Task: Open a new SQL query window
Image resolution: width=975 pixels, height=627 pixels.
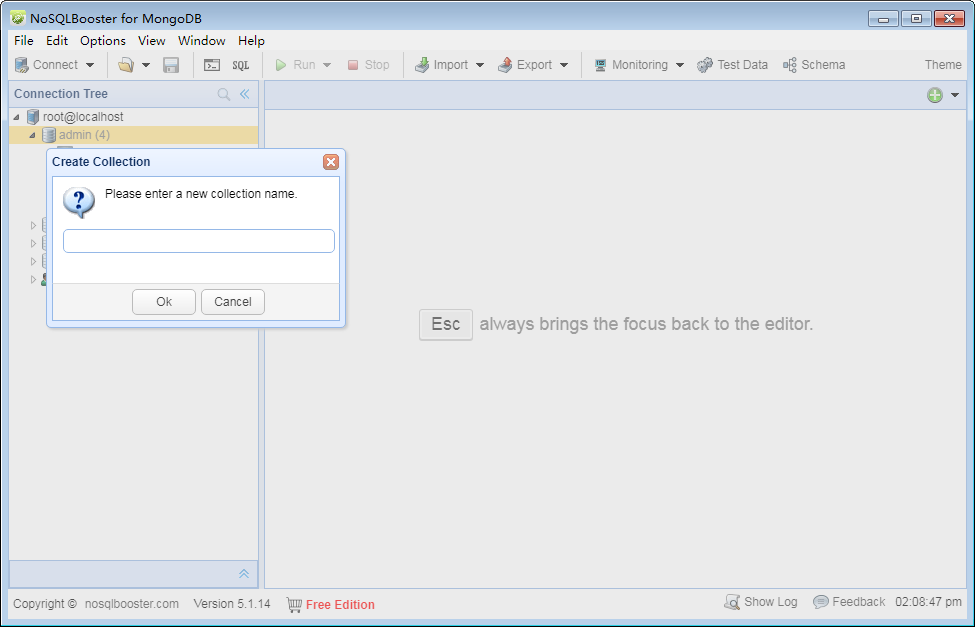Action: 240,64
